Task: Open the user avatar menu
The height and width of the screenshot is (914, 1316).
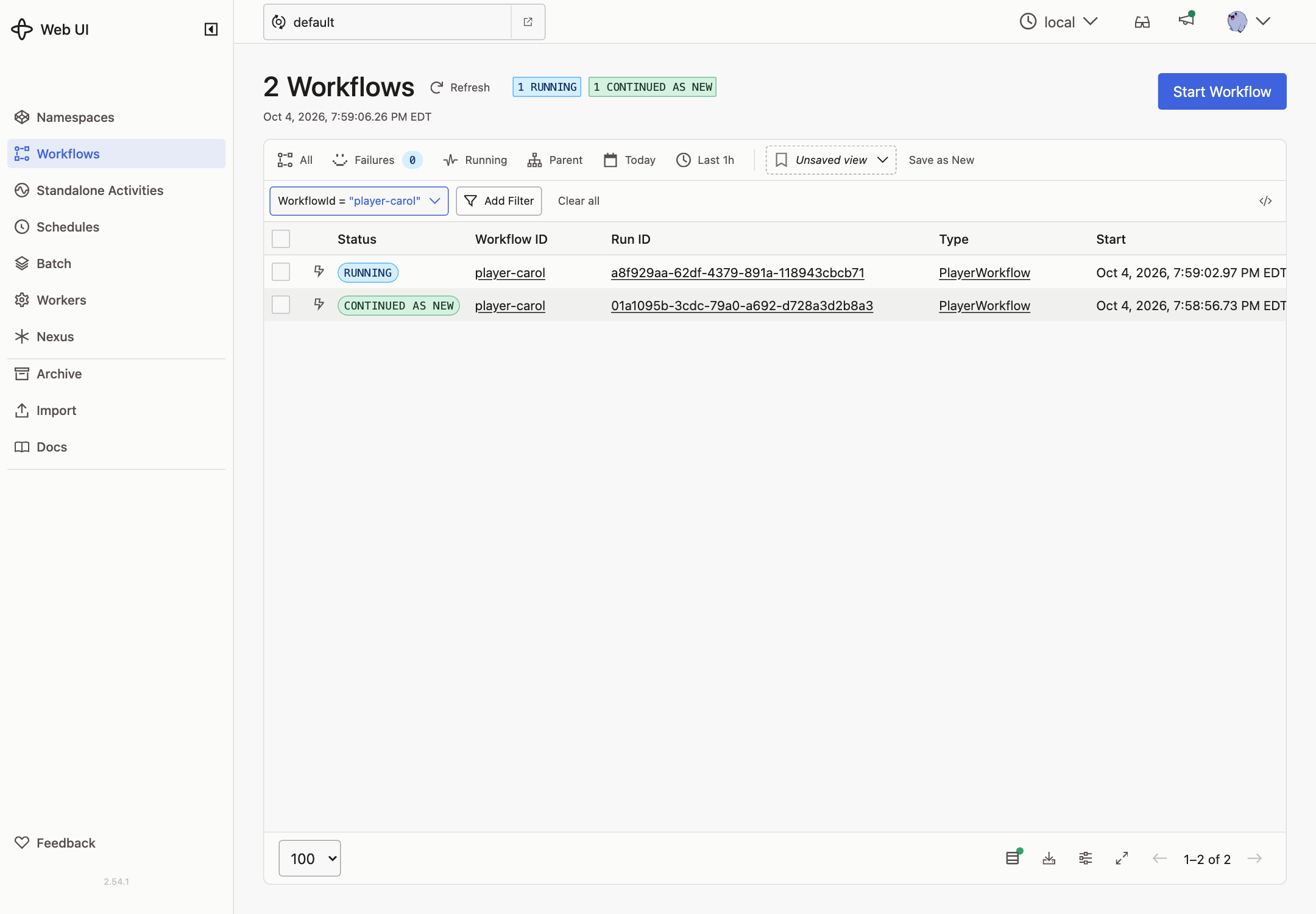Action: tap(1248, 21)
